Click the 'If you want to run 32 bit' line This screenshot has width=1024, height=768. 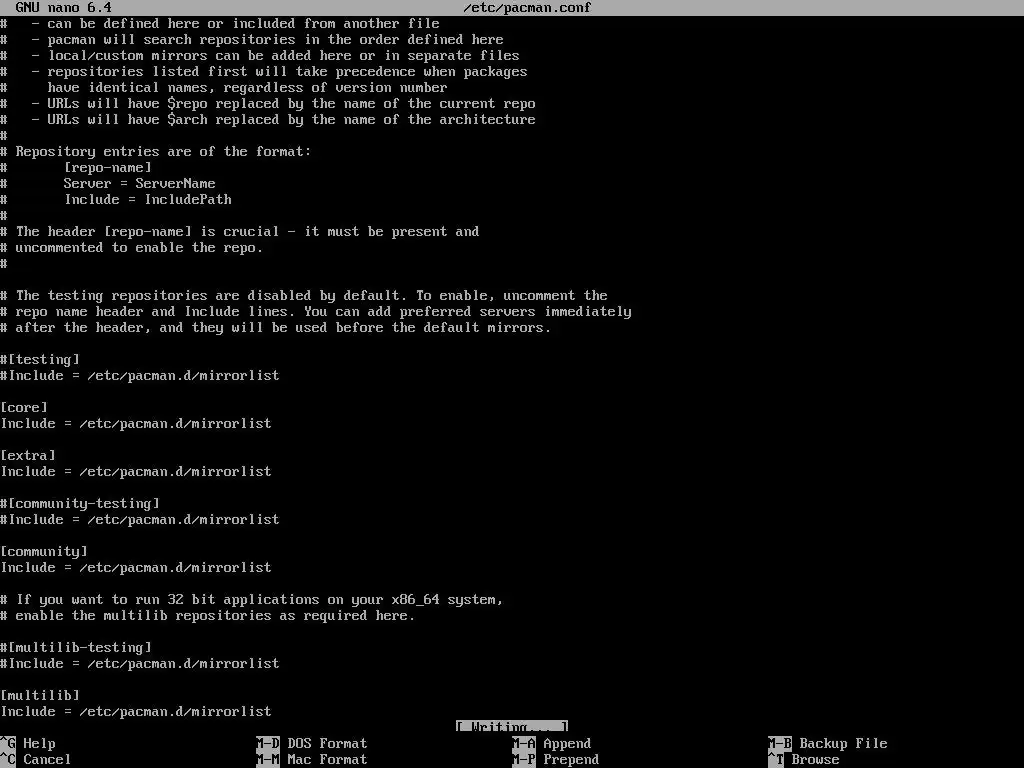(252, 600)
